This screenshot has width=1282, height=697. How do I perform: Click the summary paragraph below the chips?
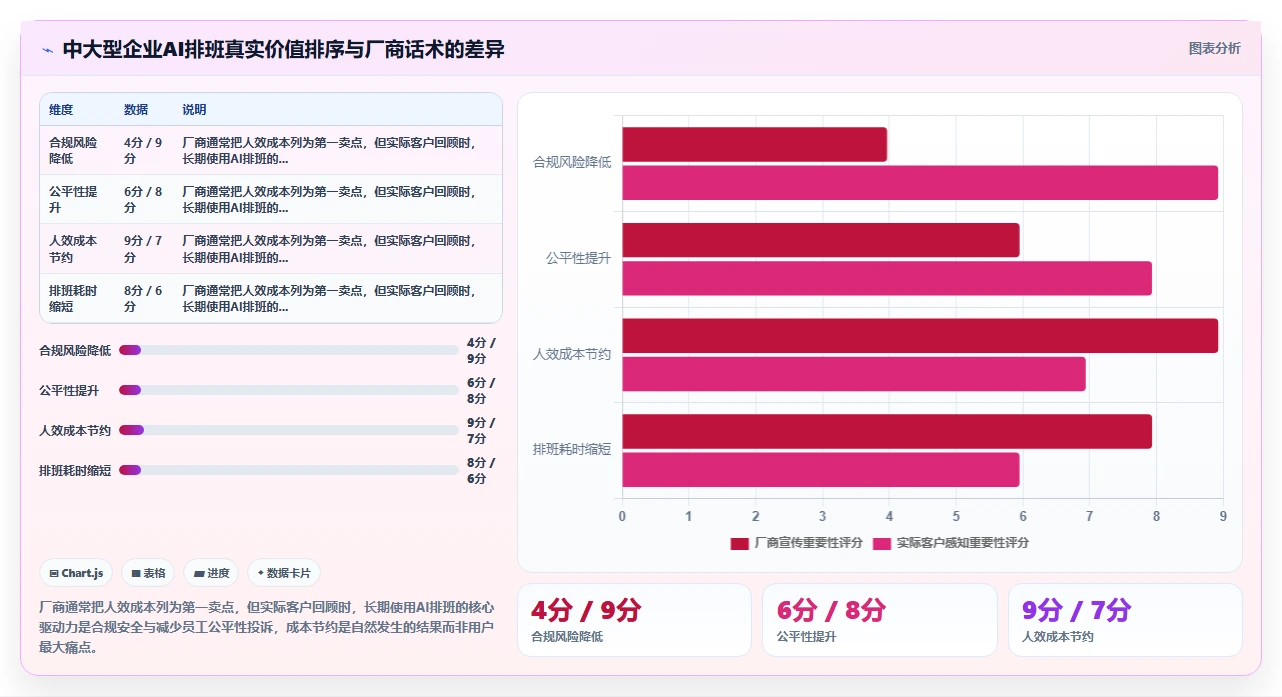(x=267, y=627)
